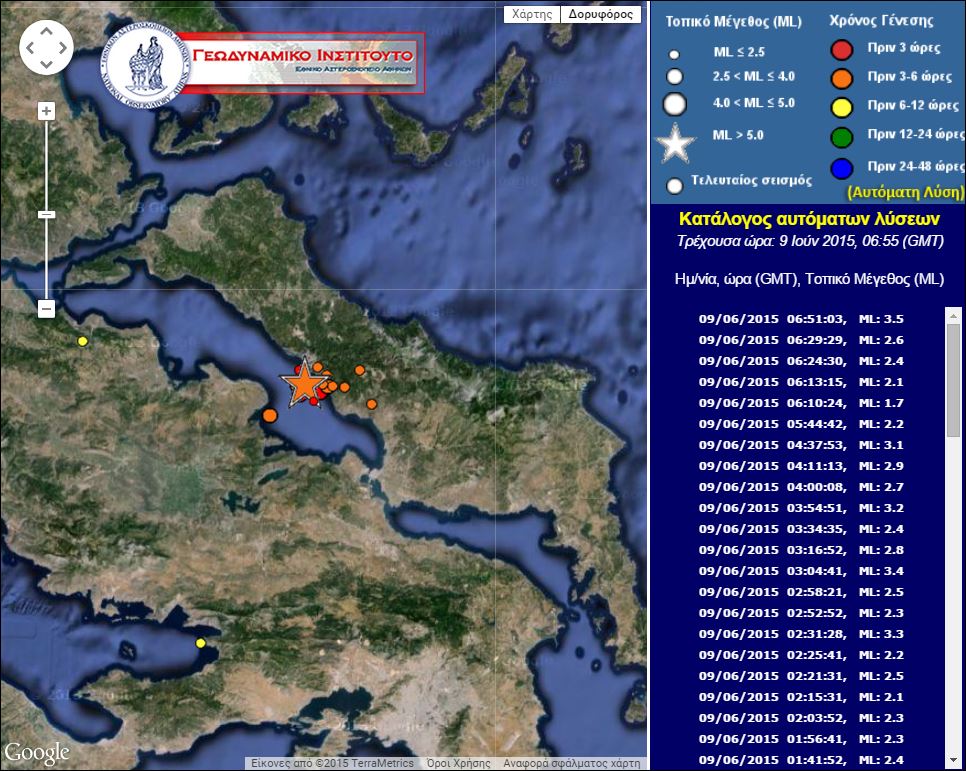Image resolution: width=966 pixels, height=771 pixels.
Task: Click the yellow earthquake marker near the left edge
Action: pos(83,341)
